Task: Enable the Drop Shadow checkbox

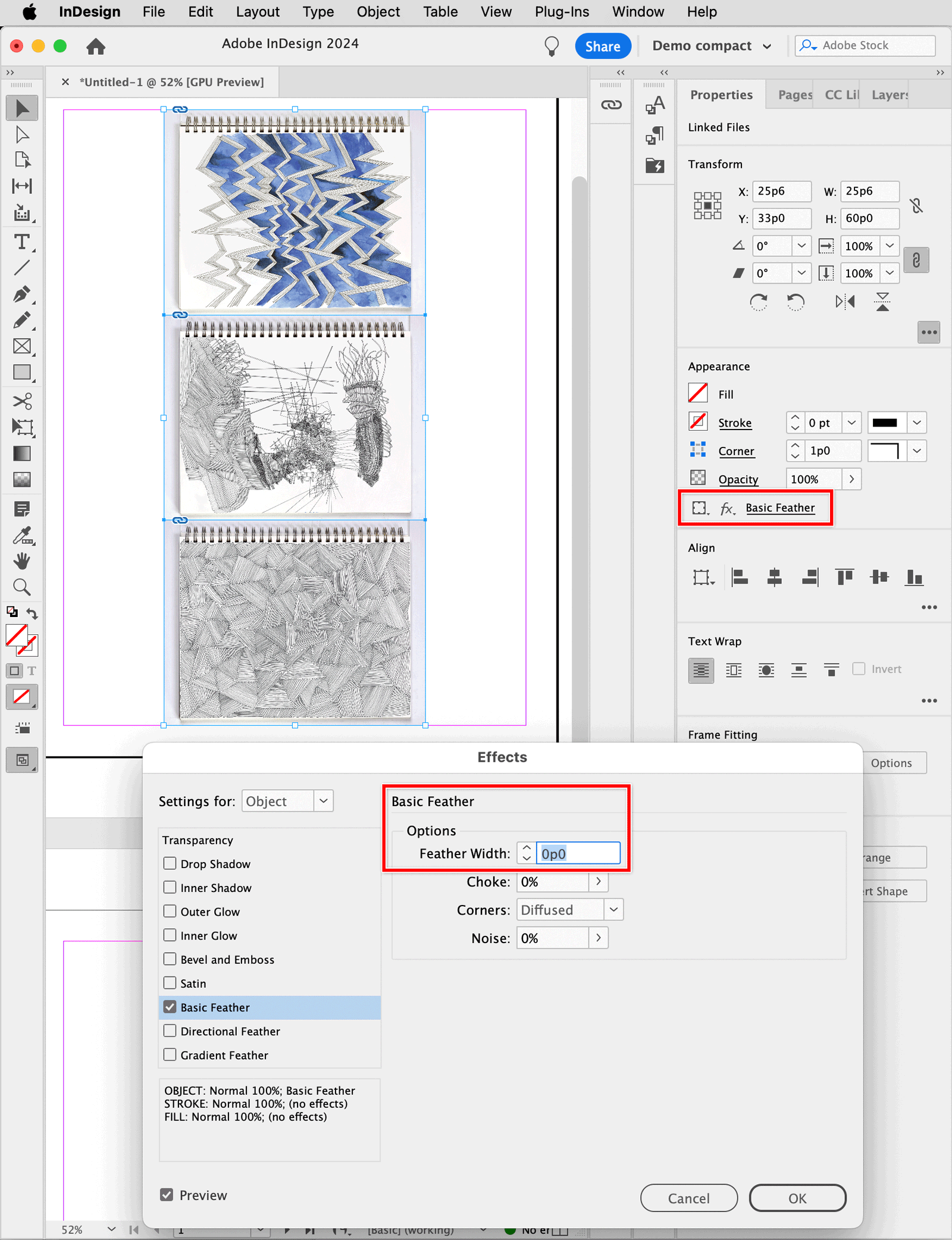Action: click(170, 863)
